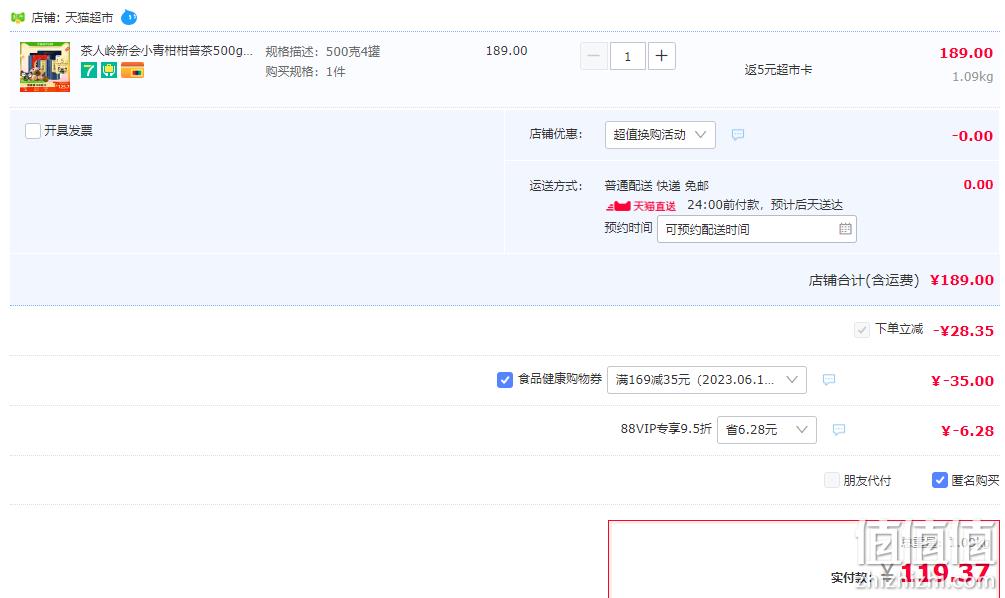Click the comment icon beside coupon dropdown

point(829,380)
